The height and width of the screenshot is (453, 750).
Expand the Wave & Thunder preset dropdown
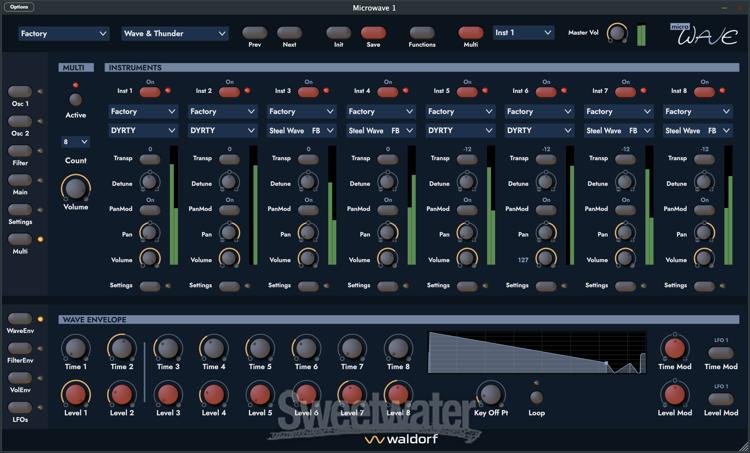coord(175,33)
